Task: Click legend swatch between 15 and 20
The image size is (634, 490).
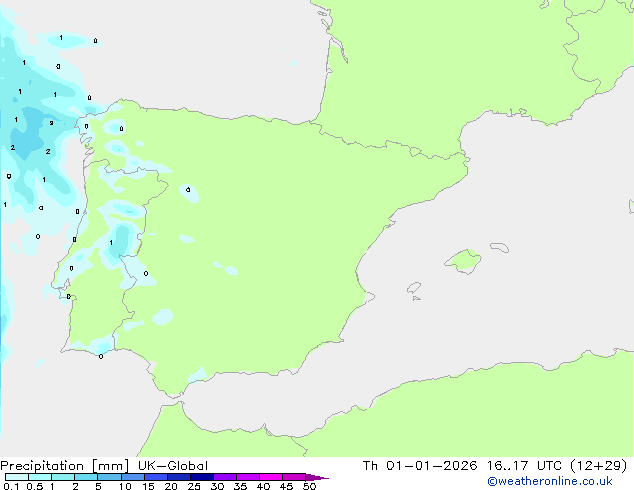Action: tap(156, 477)
